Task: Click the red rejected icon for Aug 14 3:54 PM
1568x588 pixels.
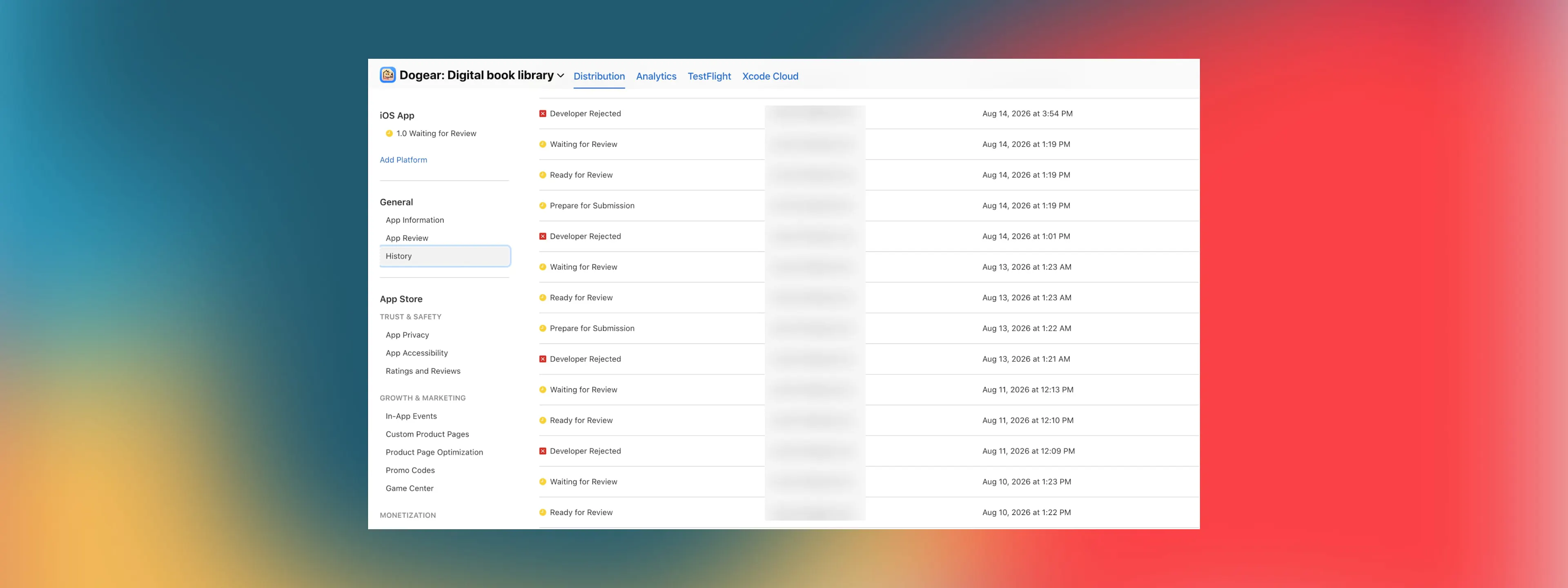Action: click(x=542, y=114)
